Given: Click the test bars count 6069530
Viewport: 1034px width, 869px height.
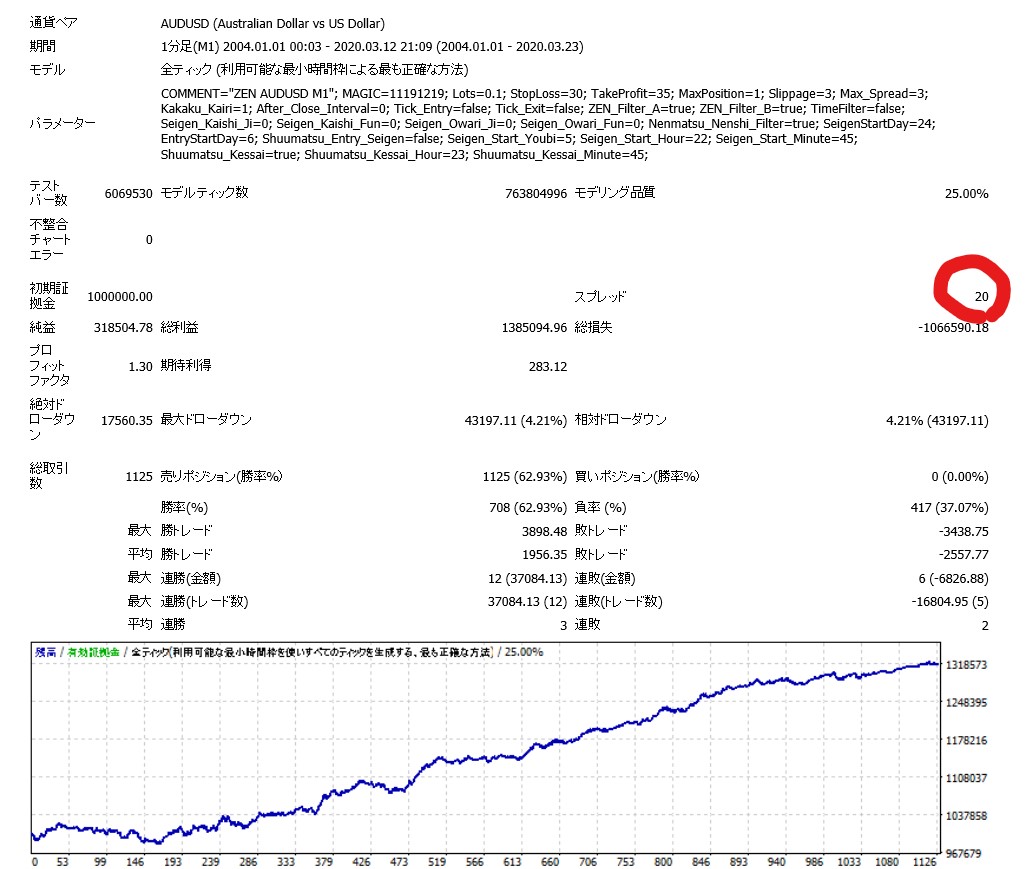Looking at the screenshot, I should pos(128,193).
